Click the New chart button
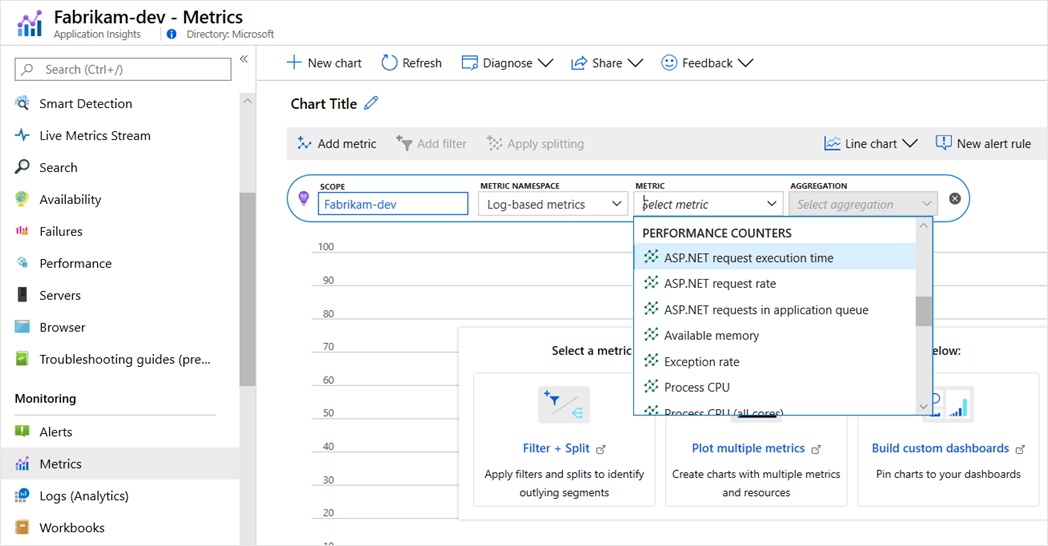 (x=324, y=63)
